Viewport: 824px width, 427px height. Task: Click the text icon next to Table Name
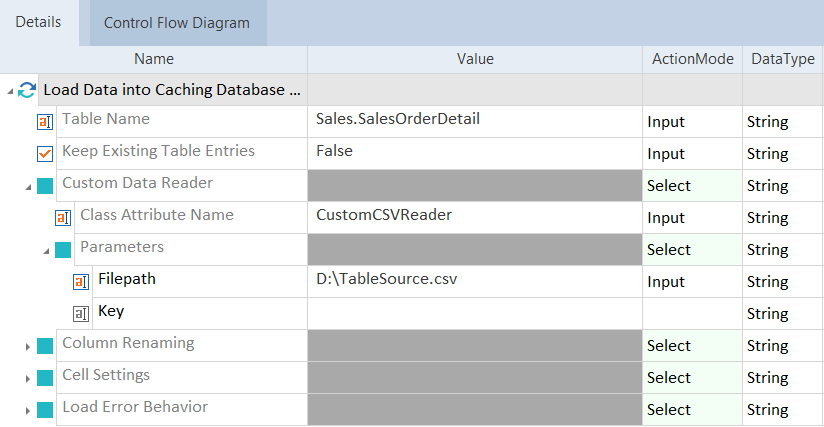[x=45, y=122]
